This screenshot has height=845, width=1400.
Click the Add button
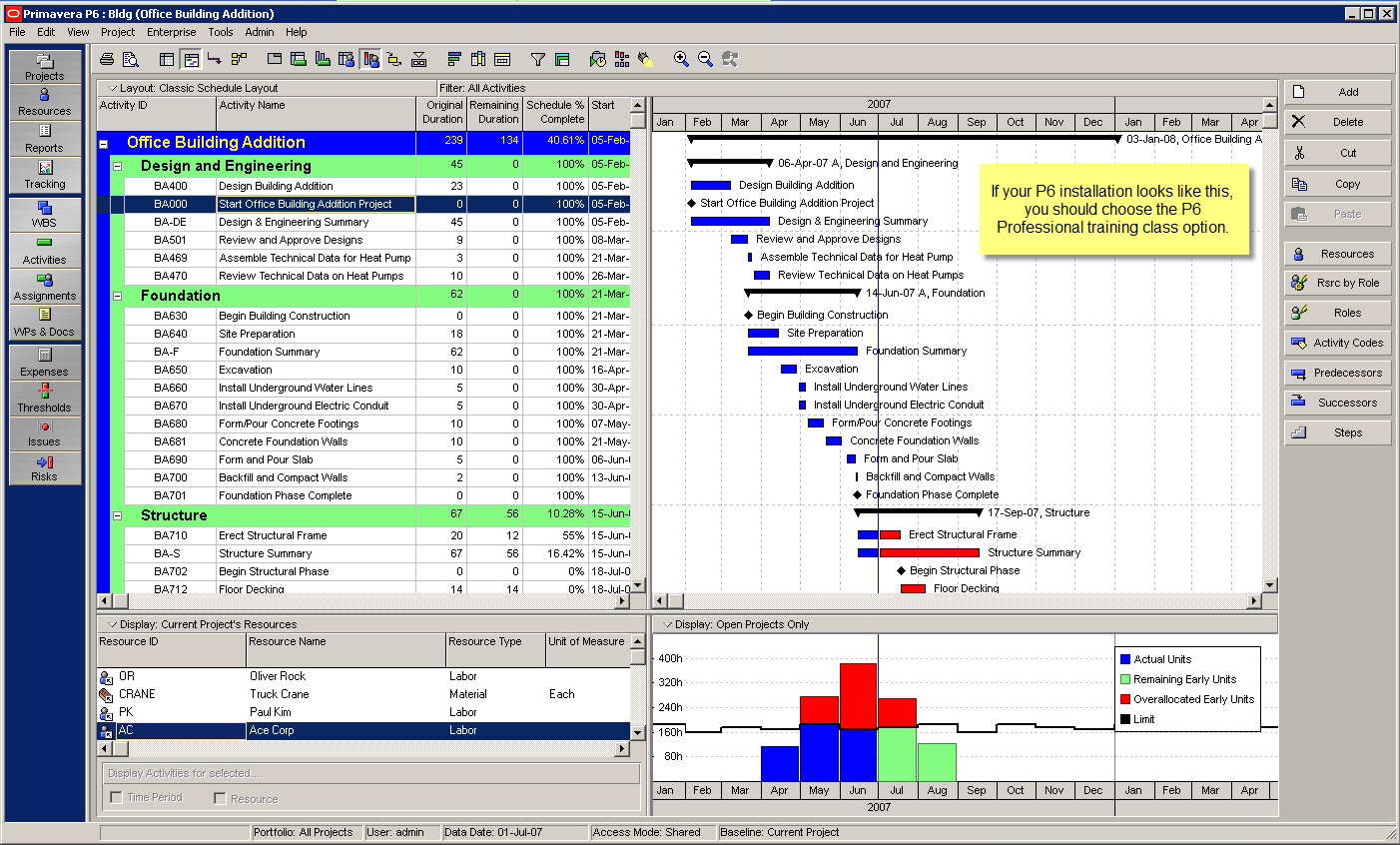(x=1337, y=92)
